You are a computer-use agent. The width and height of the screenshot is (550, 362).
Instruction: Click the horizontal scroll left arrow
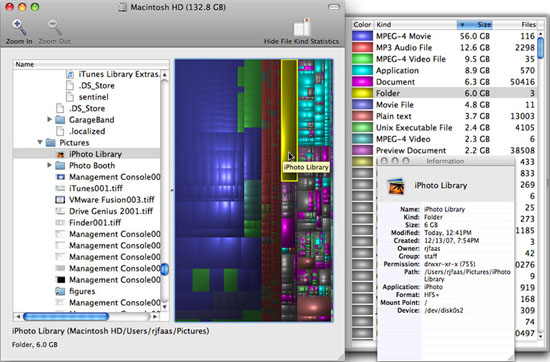click(18, 316)
